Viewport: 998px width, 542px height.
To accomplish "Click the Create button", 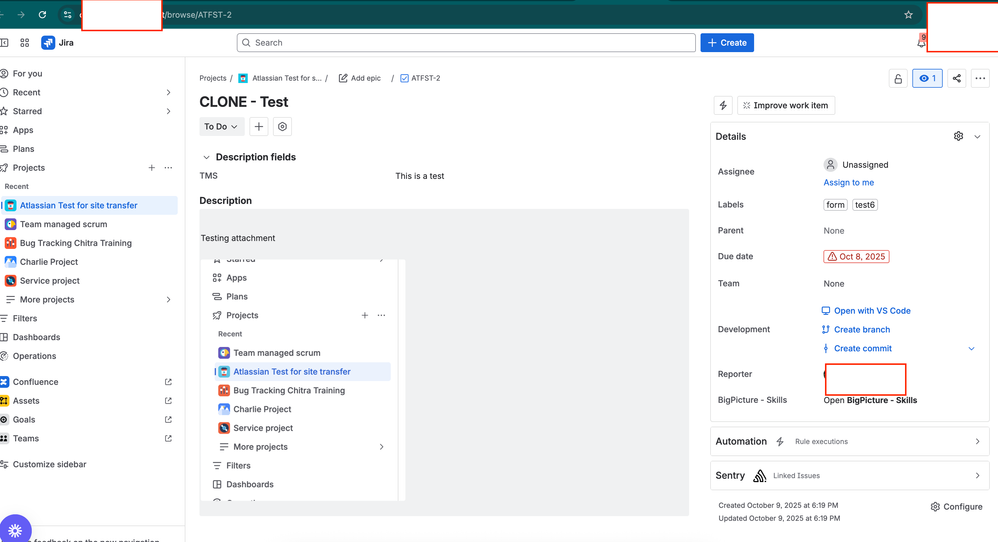I will (727, 43).
